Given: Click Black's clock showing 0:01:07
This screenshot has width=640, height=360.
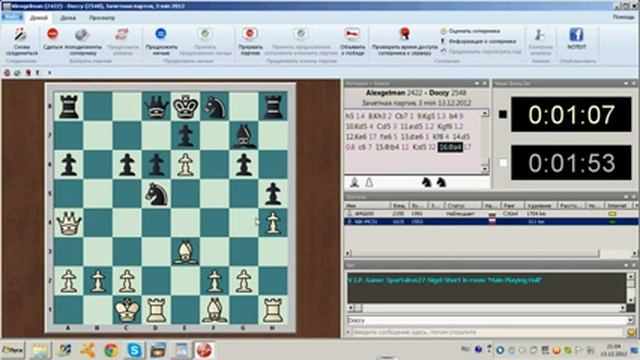Looking at the screenshot, I should [x=571, y=114].
